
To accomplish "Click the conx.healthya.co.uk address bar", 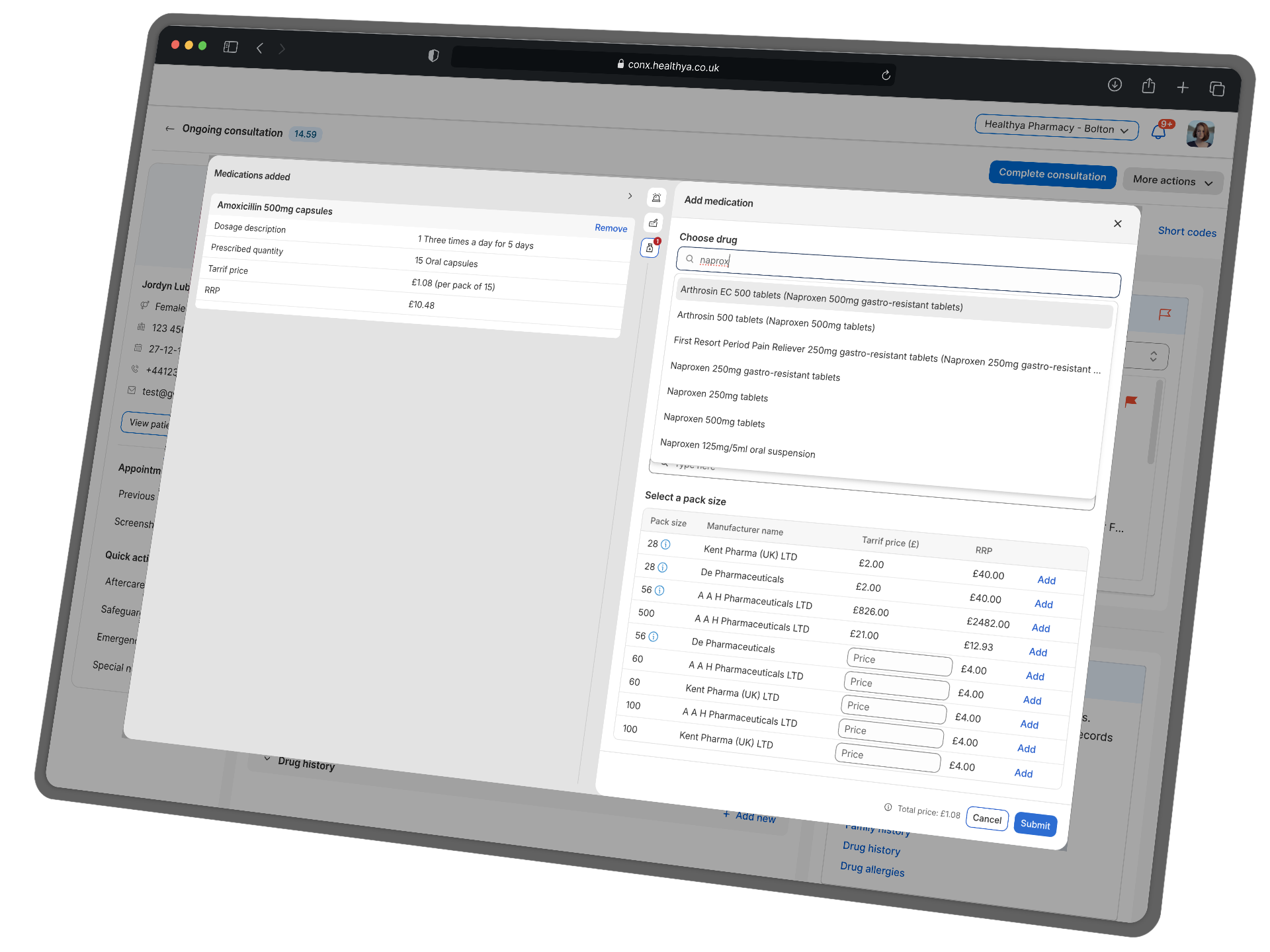I will point(673,66).
